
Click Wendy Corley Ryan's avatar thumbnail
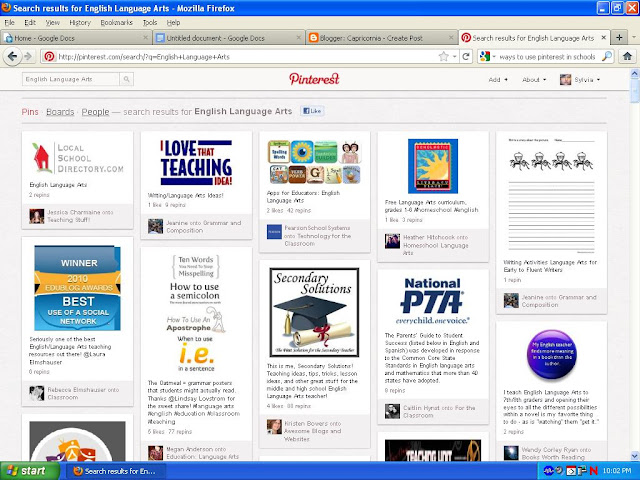(x=511, y=453)
